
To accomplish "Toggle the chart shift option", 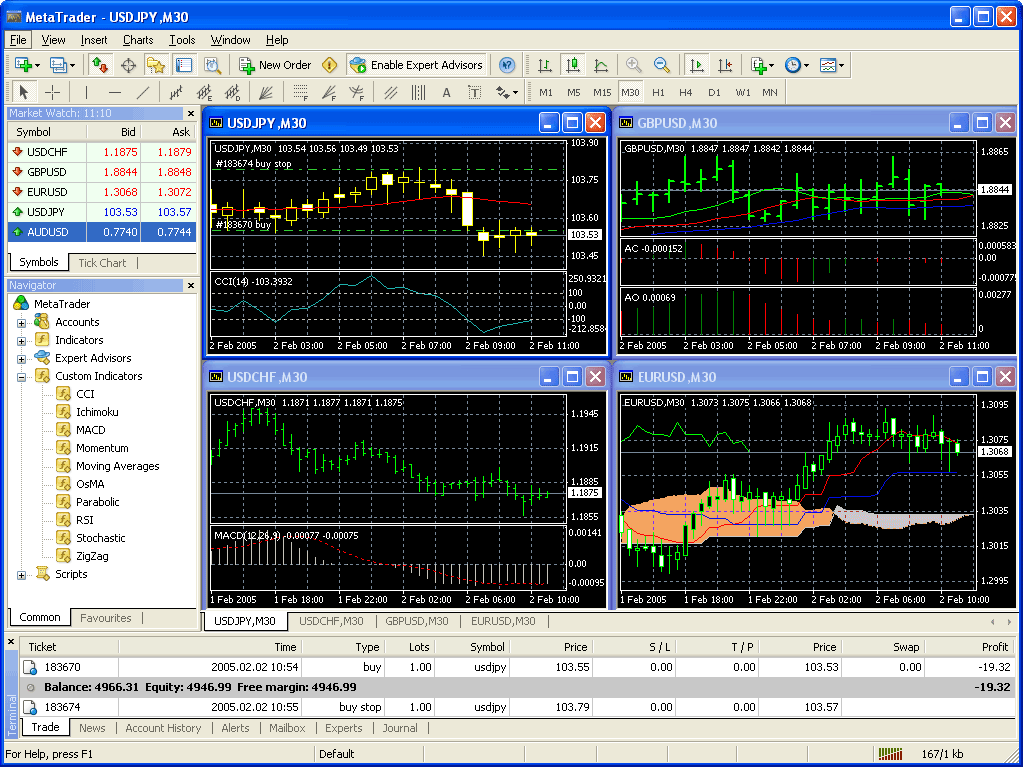I will pyautogui.click(x=726, y=65).
